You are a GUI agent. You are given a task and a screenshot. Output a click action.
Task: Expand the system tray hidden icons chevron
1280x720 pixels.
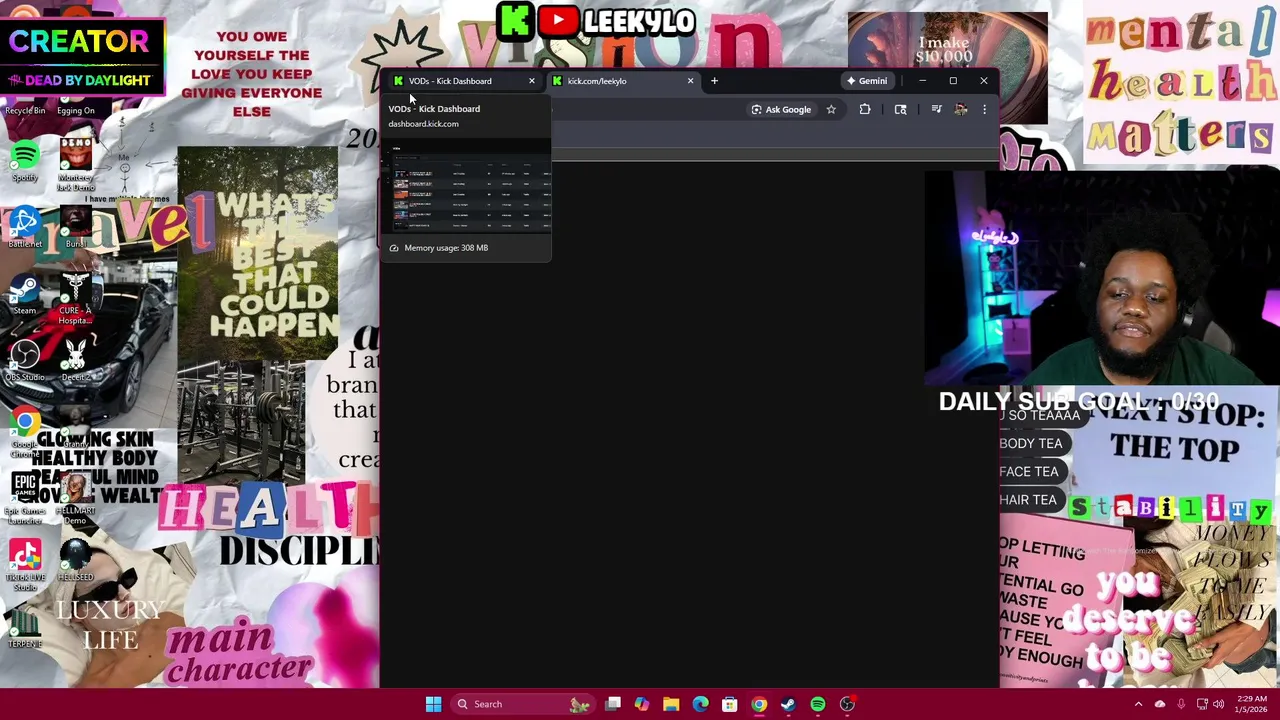(1138, 704)
